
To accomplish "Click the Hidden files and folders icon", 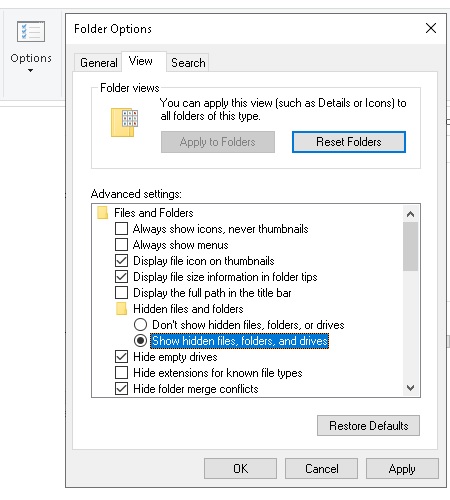I will [121, 309].
